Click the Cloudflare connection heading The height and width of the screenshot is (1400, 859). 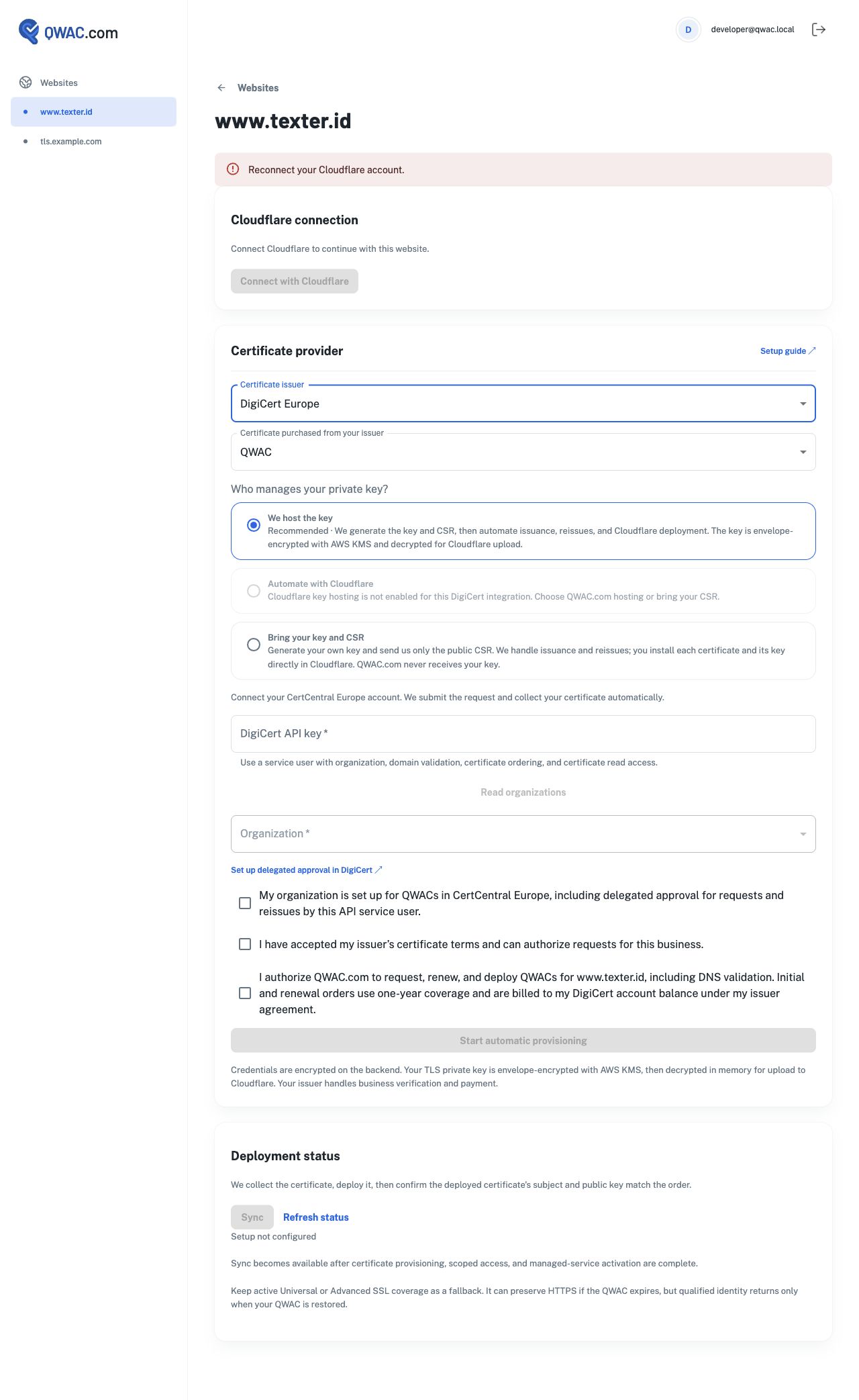point(295,220)
